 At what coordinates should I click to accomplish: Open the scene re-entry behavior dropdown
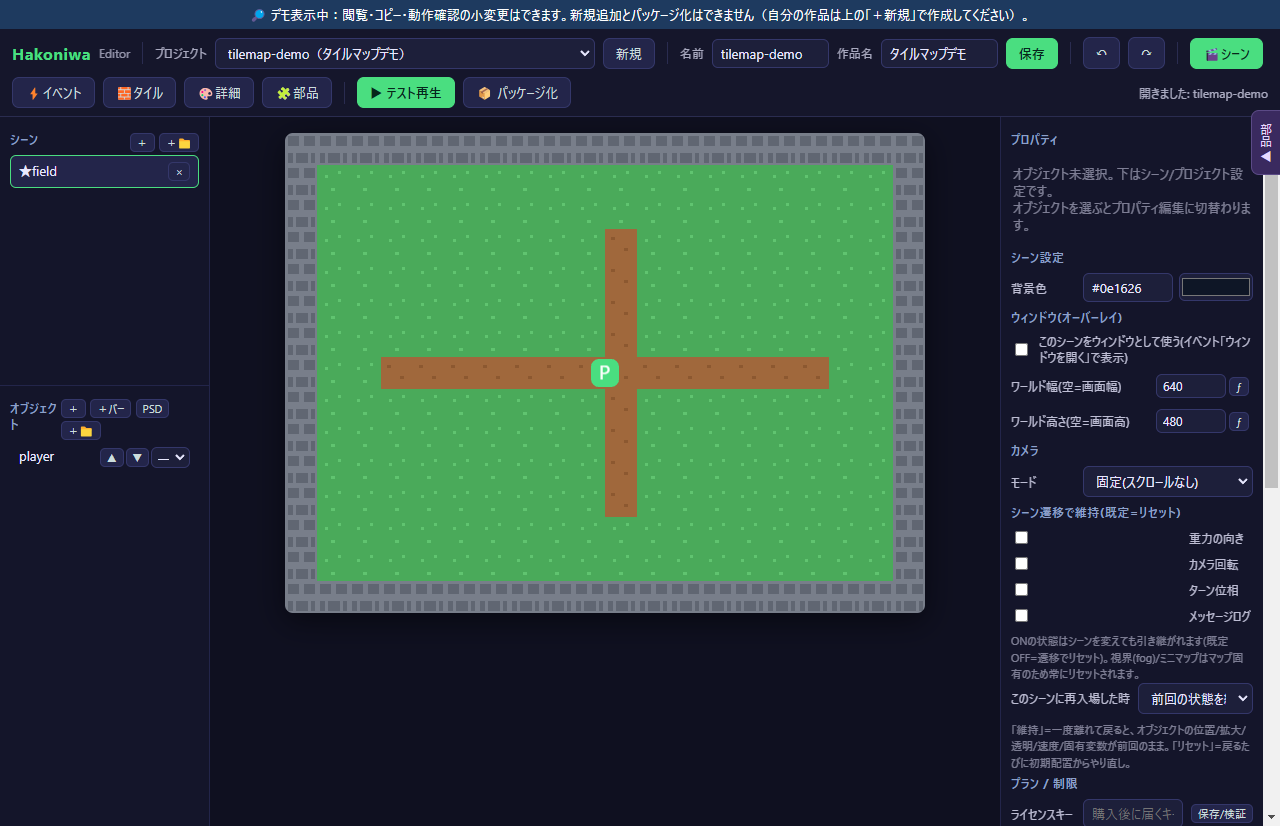pos(1195,698)
